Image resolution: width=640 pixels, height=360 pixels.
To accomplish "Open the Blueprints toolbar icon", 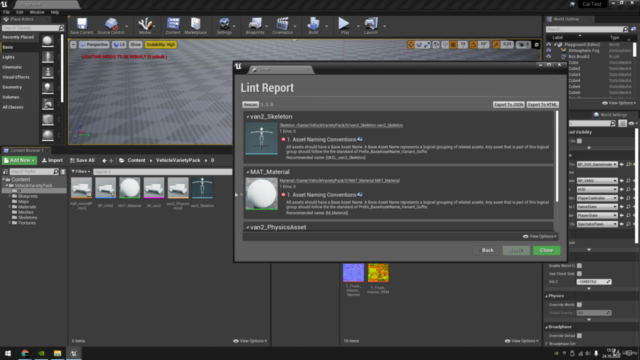I will pos(255,26).
